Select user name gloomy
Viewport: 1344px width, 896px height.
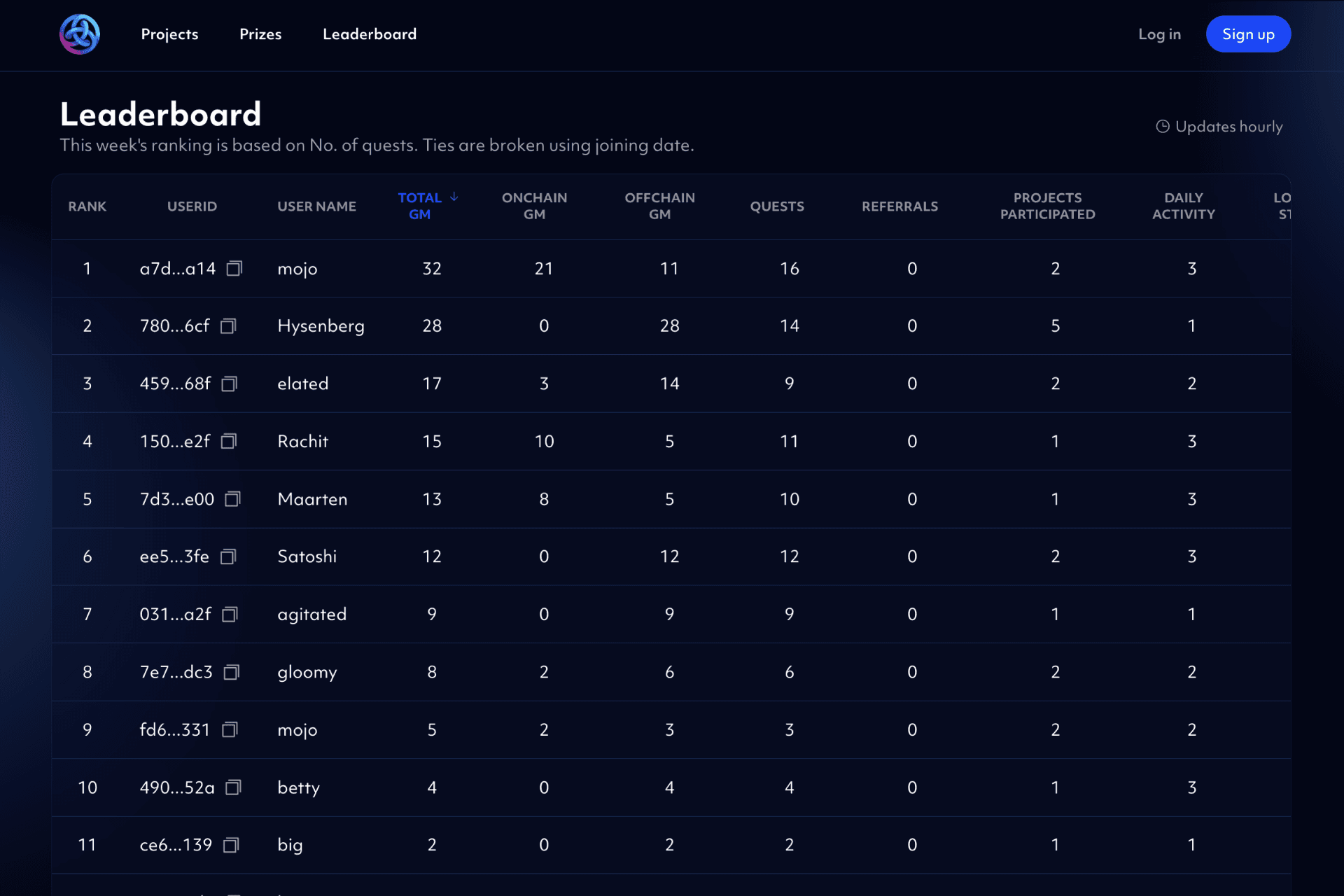(307, 673)
